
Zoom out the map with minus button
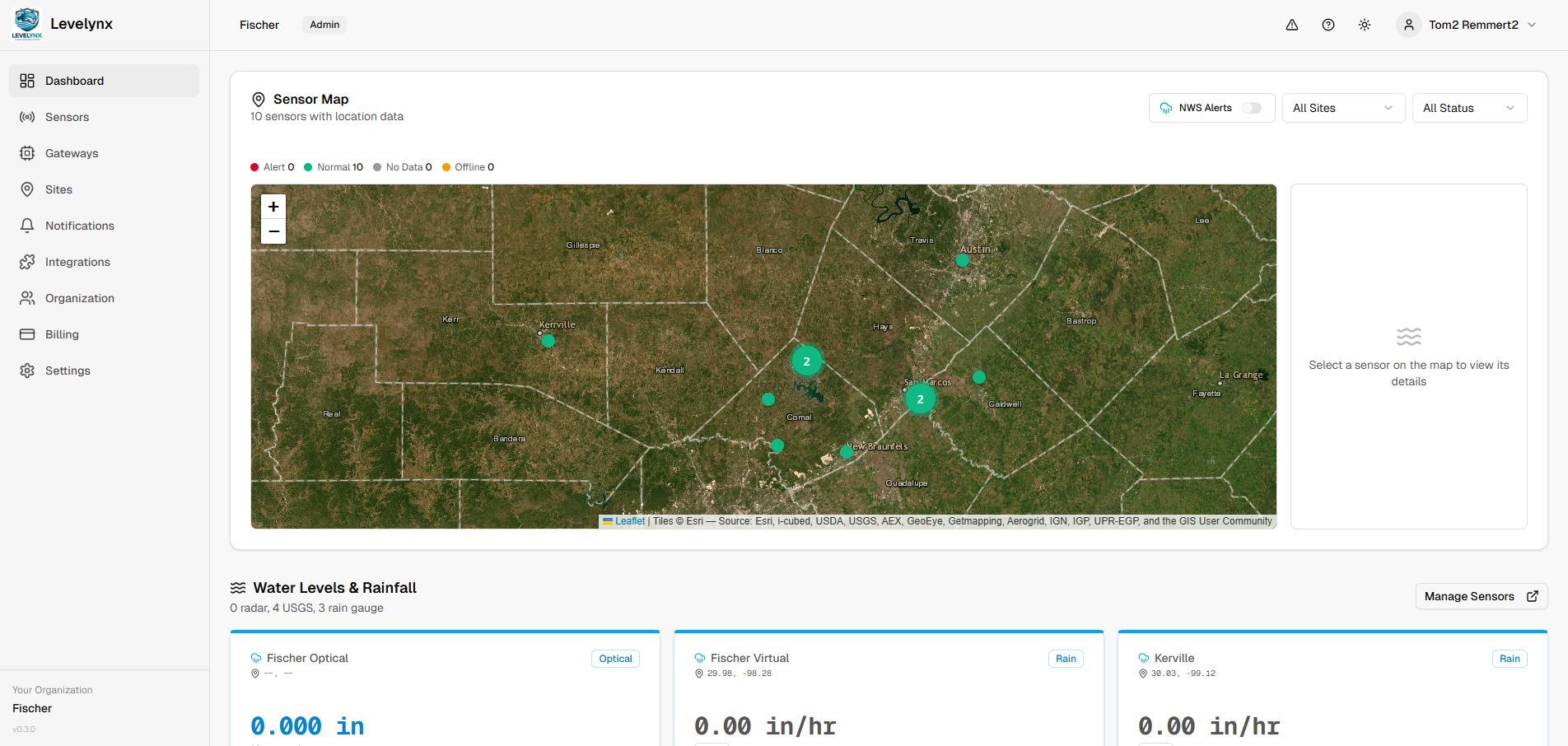(273, 231)
